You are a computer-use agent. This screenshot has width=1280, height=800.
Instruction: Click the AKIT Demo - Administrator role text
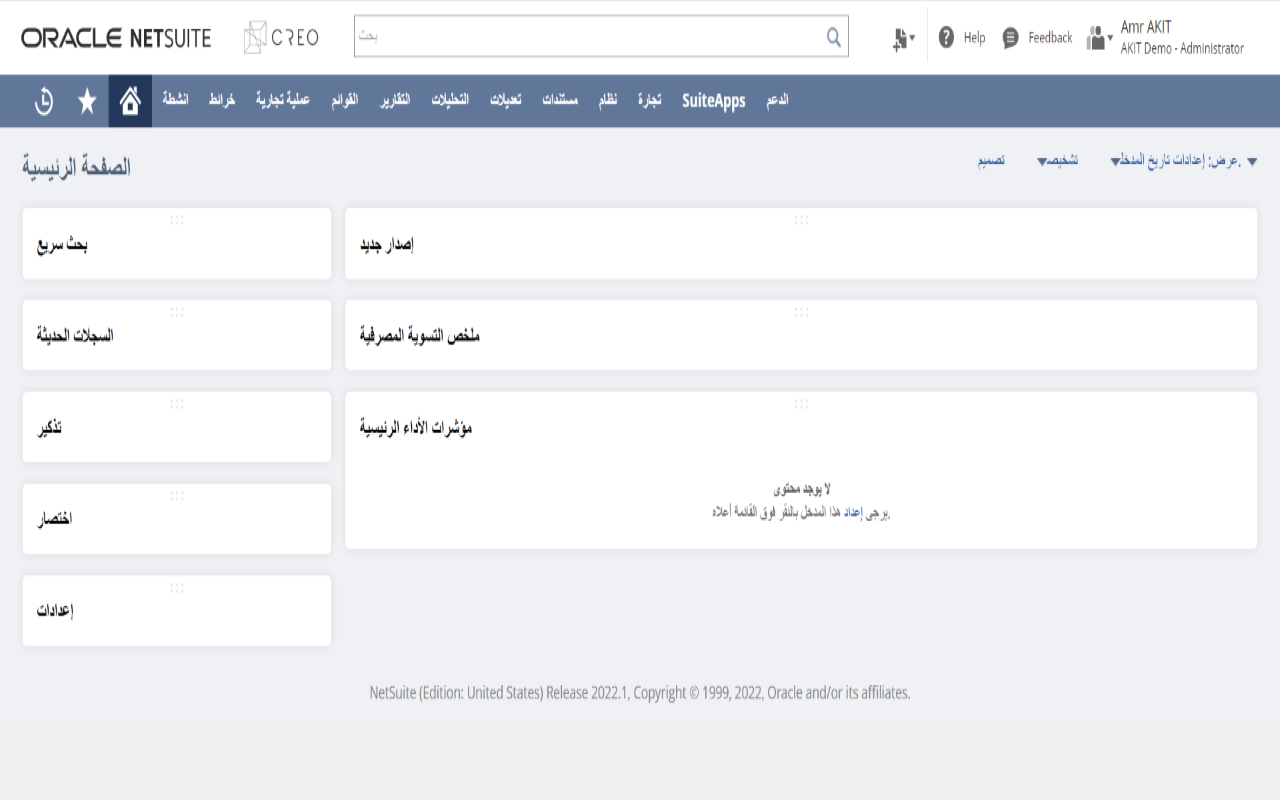tap(1182, 48)
